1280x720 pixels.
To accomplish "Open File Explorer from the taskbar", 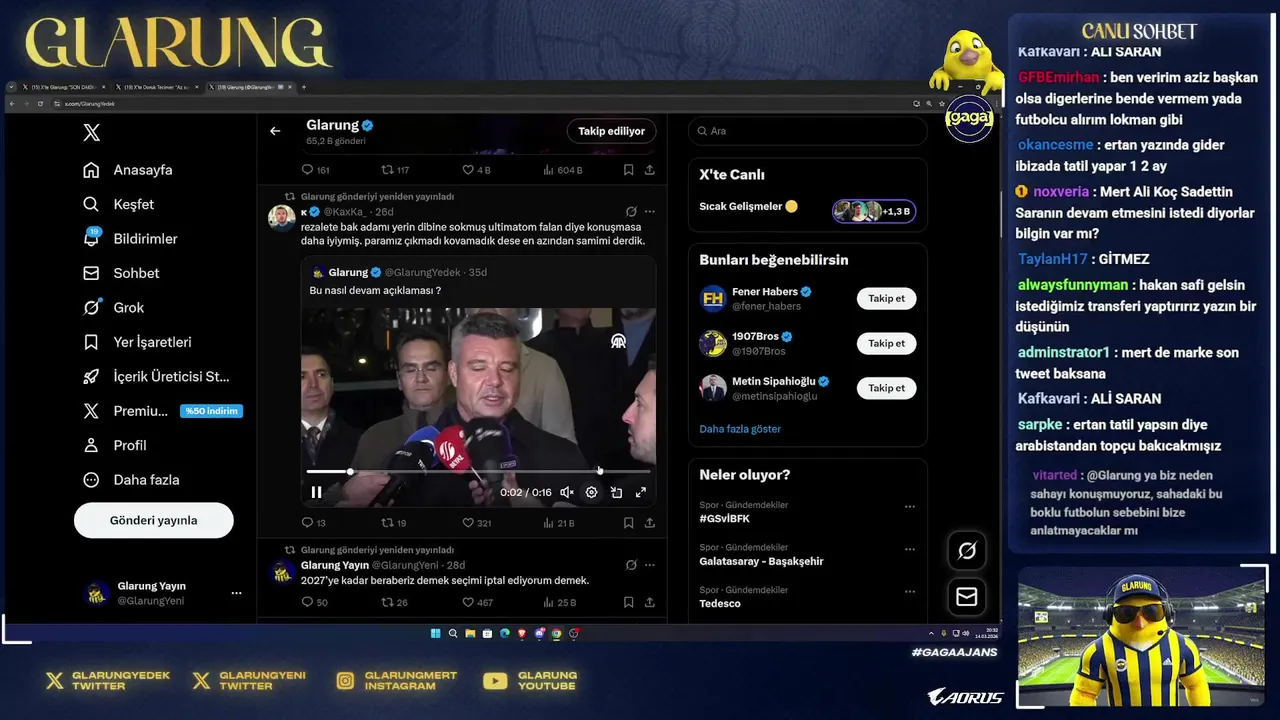I will tap(470, 633).
